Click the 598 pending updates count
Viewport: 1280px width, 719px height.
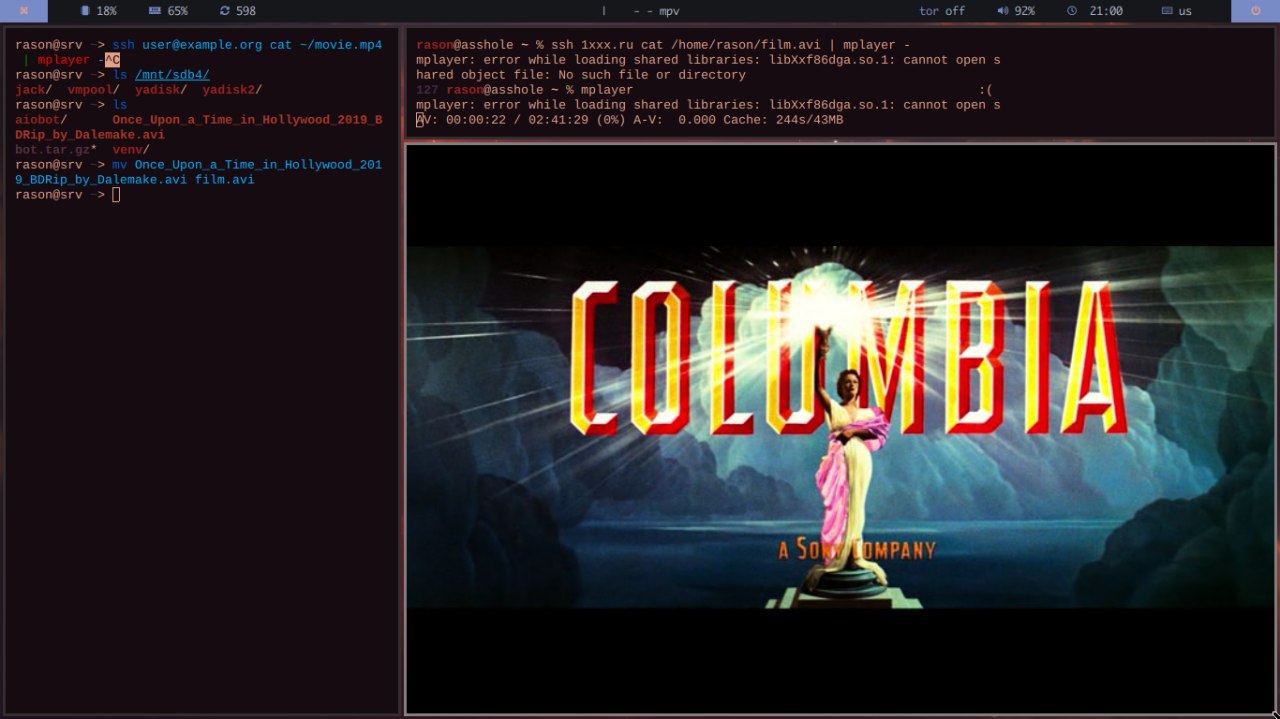246,11
